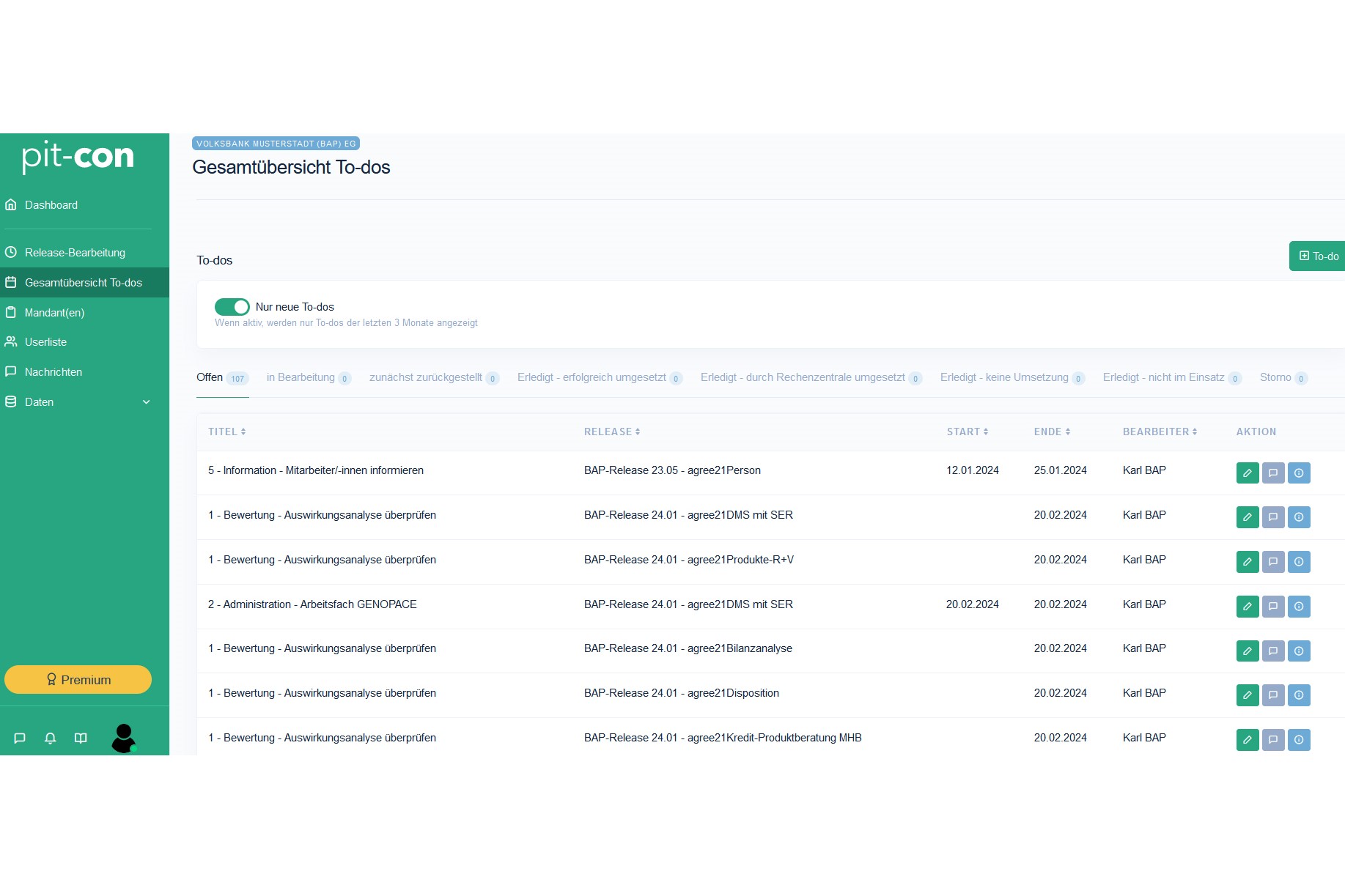The height and width of the screenshot is (896, 1345).
Task: Open Erledigt - nicht im Einsatz tab
Action: pos(1172,378)
